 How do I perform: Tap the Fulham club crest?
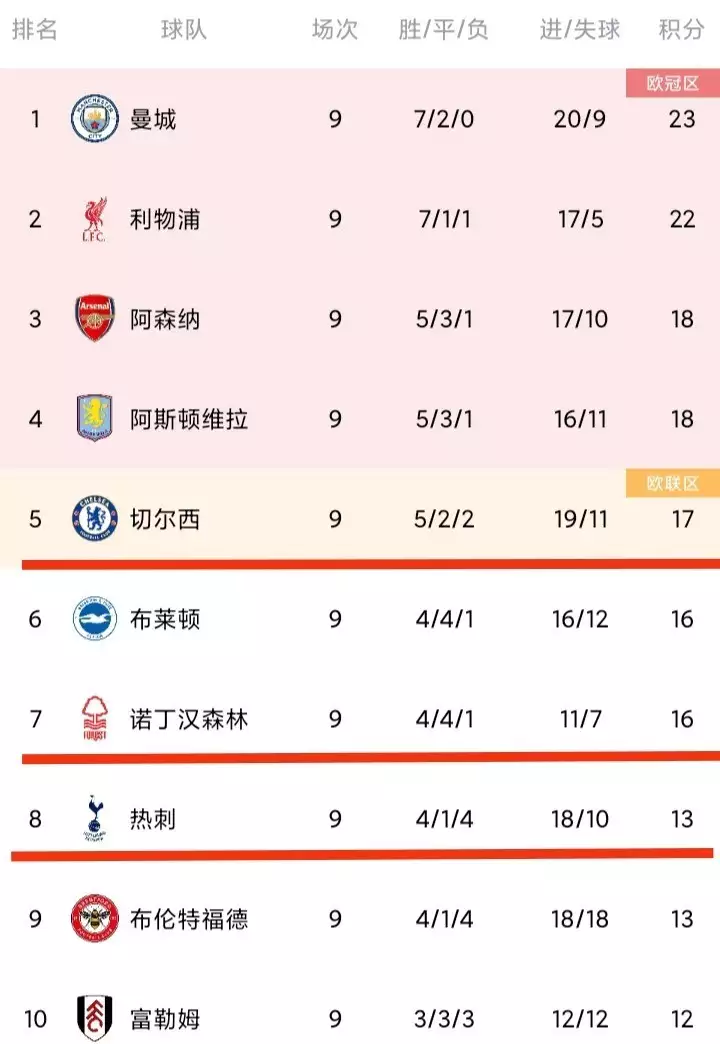[95, 1019]
